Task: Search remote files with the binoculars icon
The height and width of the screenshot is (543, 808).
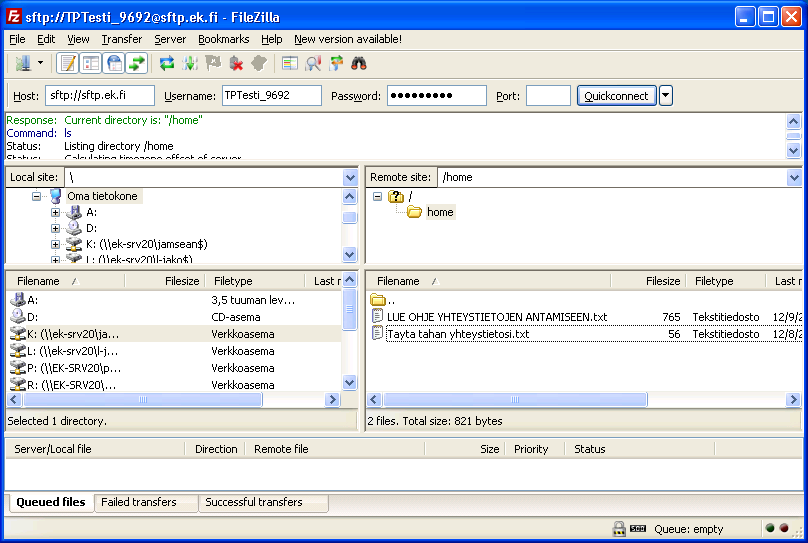Action: click(359, 64)
